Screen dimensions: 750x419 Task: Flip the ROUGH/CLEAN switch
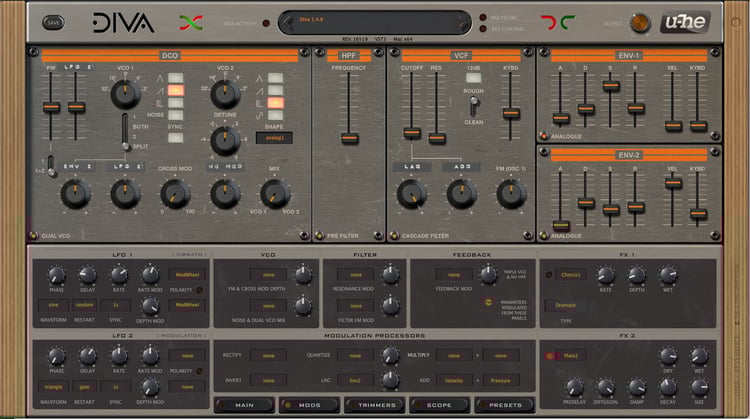[474, 106]
